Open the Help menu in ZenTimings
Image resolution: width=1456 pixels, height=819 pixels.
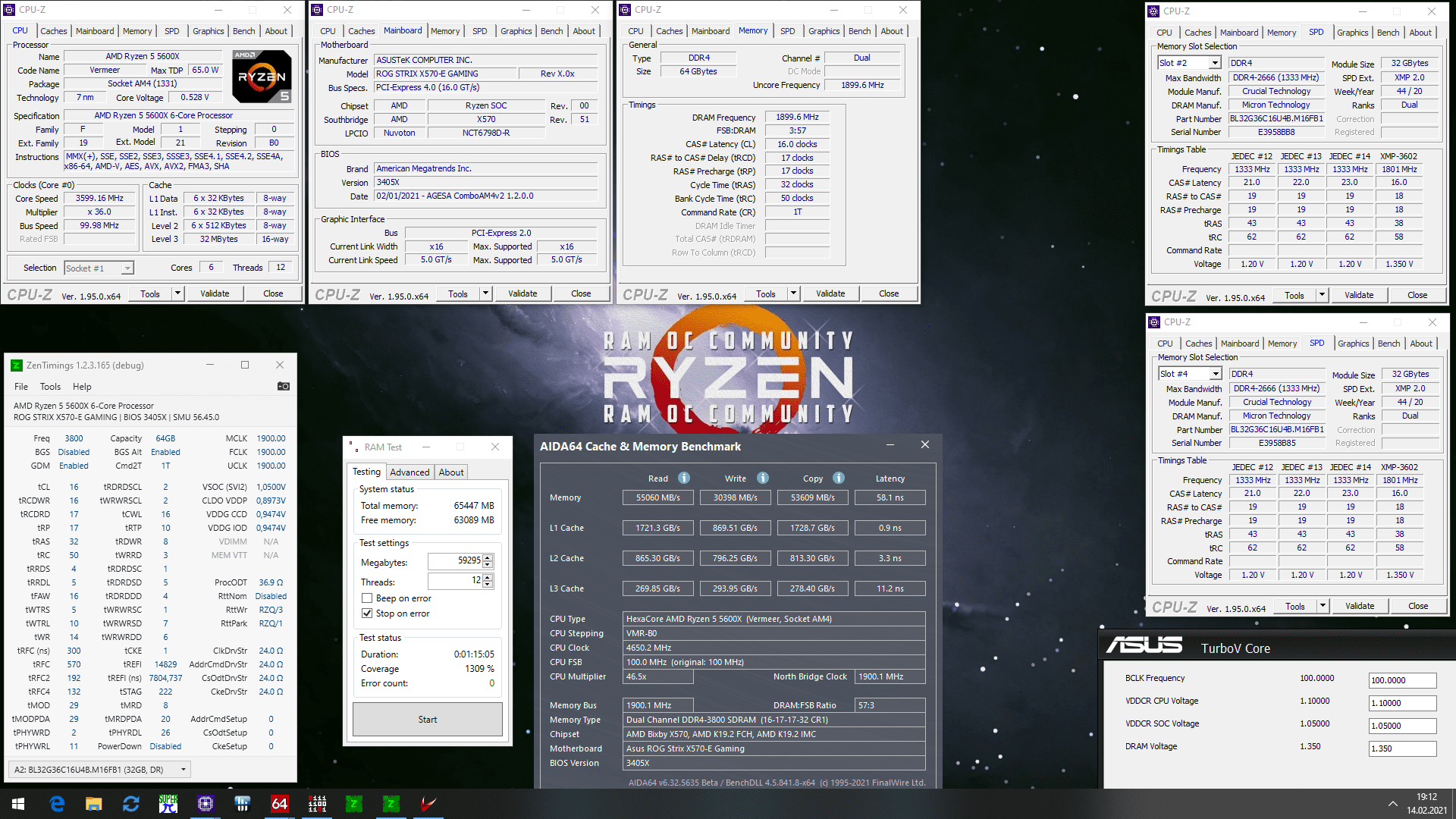click(x=82, y=387)
